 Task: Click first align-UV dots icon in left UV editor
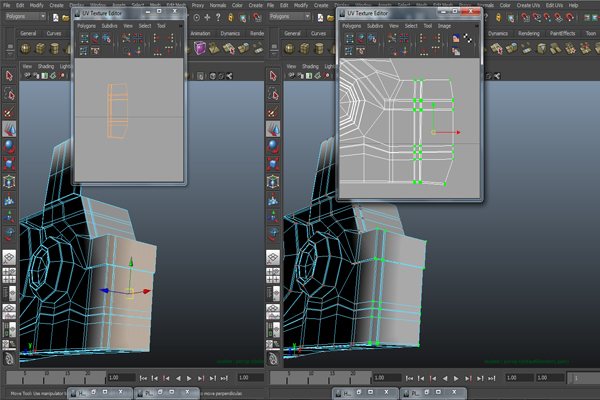pos(157,38)
